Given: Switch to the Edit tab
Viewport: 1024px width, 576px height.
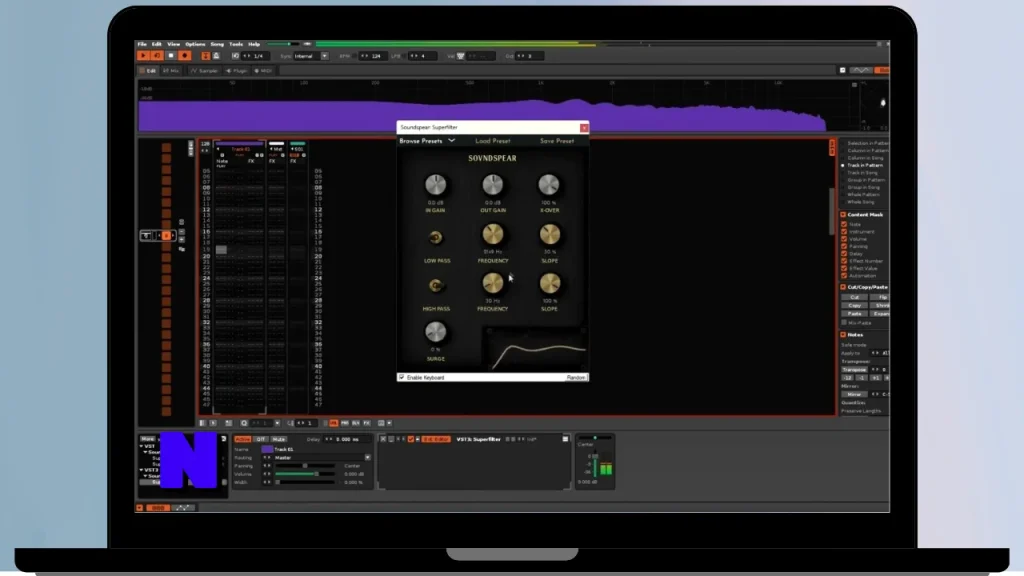Looking at the screenshot, I should (148, 71).
